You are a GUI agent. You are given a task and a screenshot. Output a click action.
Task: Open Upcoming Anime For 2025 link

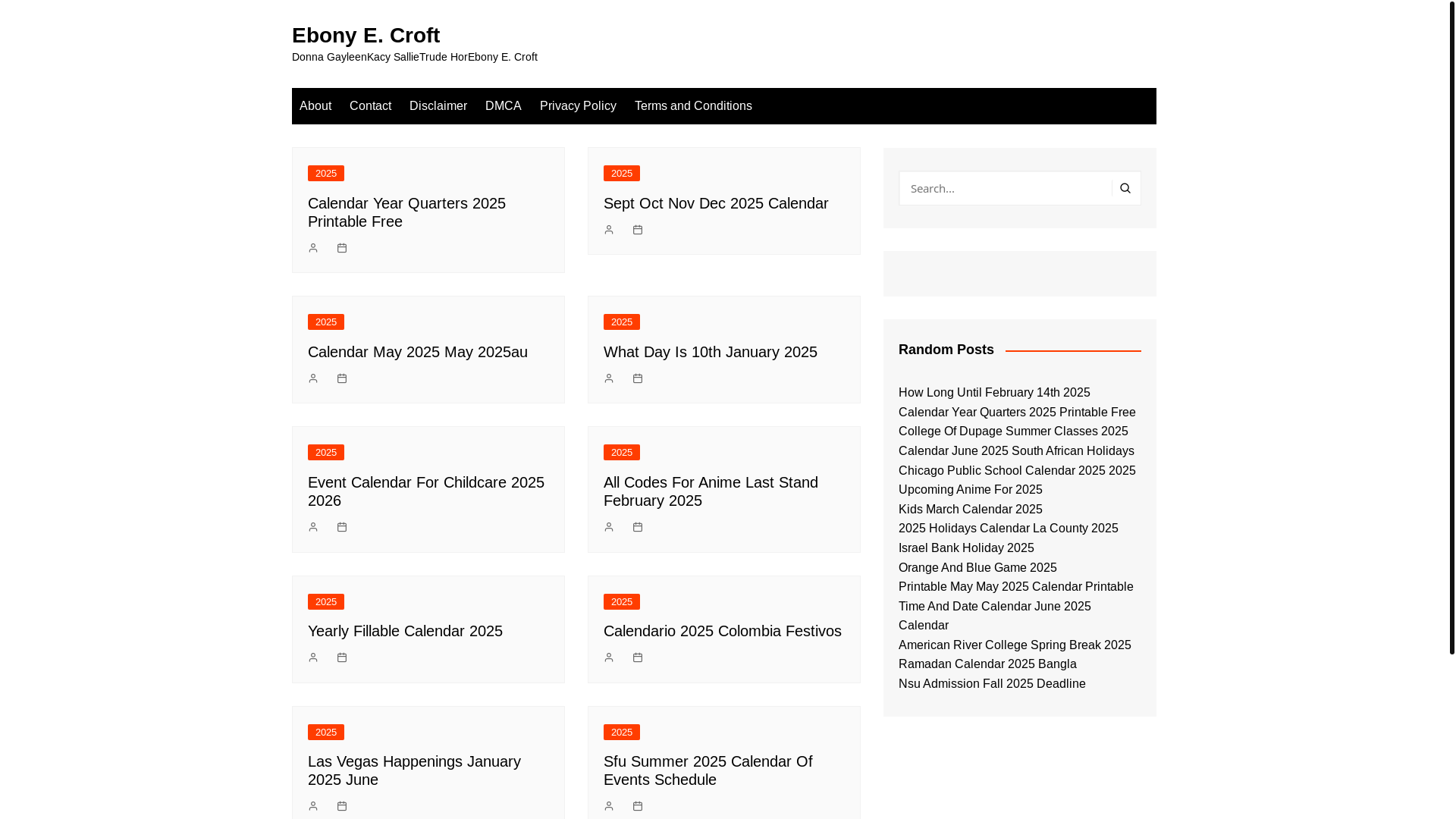[971, 490]
